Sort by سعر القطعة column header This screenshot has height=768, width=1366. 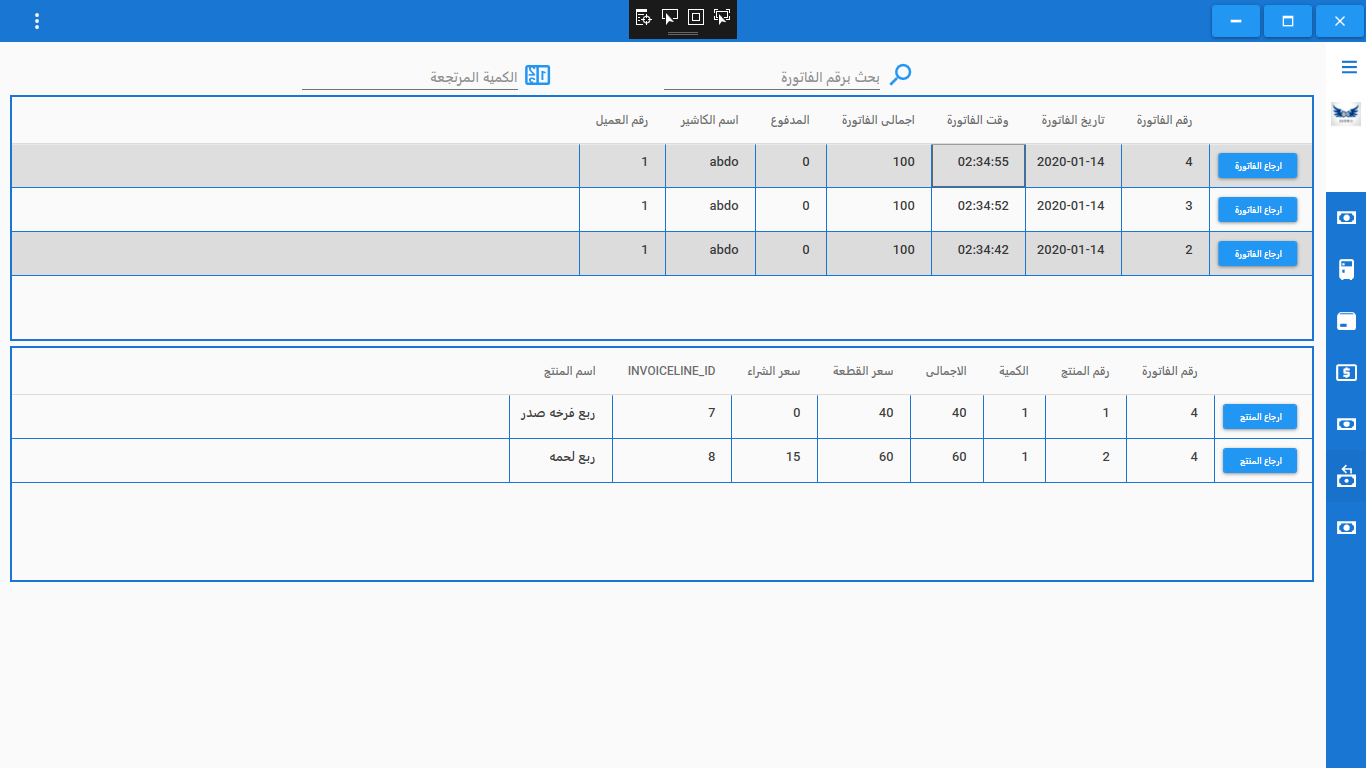[x=863, y=371]
